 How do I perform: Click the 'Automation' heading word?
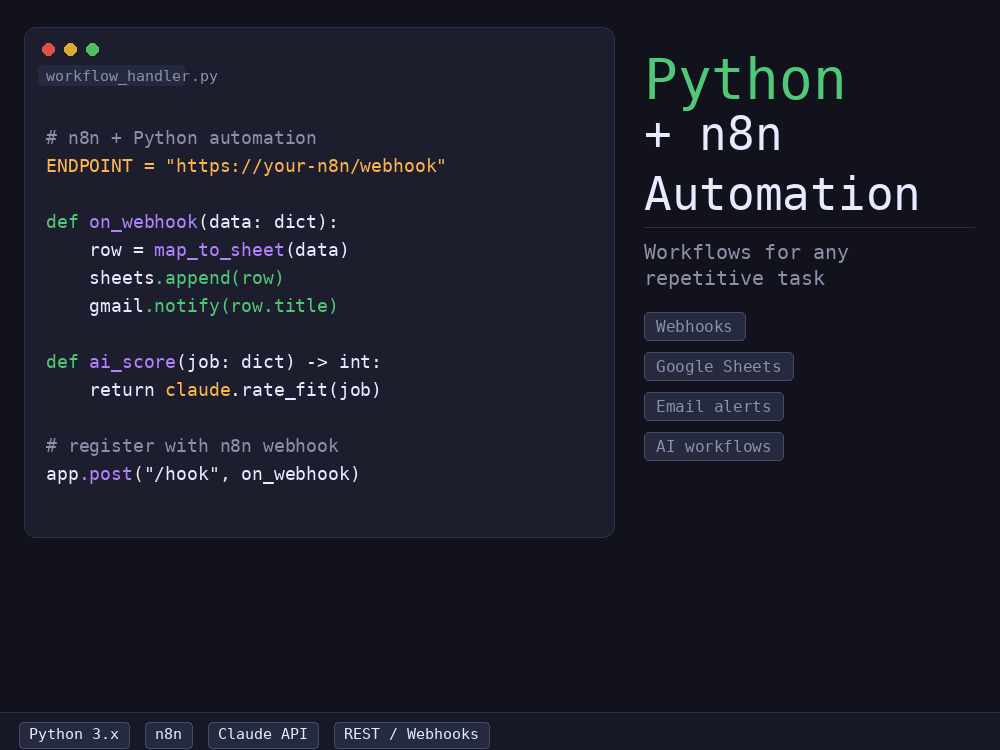782,194
